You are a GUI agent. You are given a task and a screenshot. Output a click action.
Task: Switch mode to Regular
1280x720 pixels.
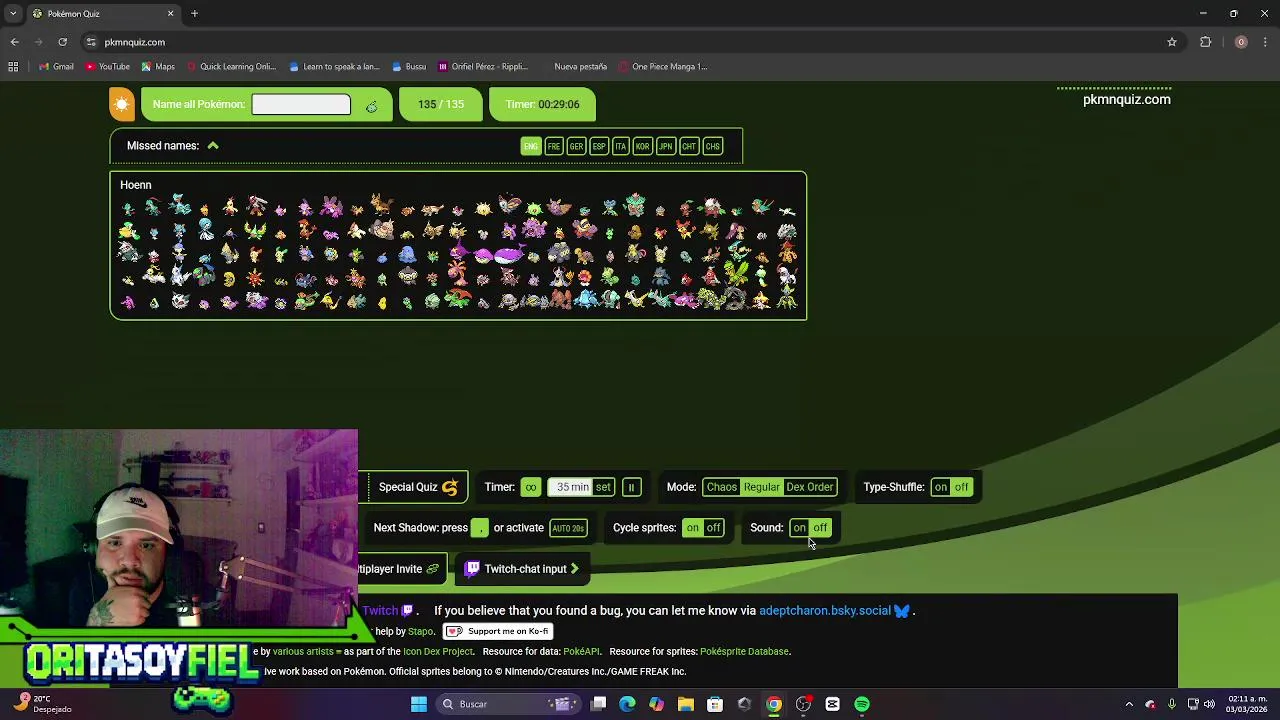[761, 487]
